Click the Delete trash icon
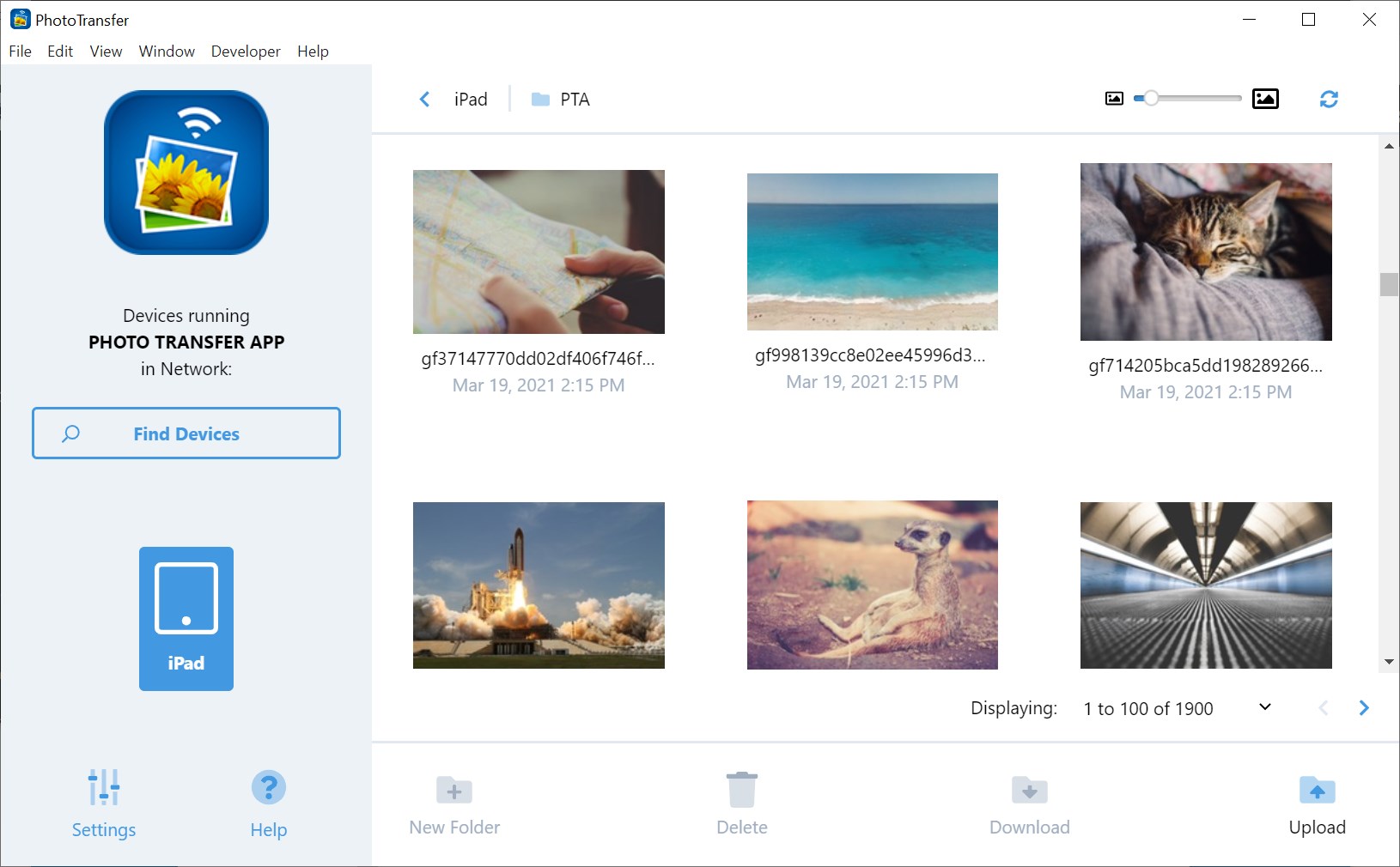This screenshot has height=867, width=1400. tap(741, 790)
